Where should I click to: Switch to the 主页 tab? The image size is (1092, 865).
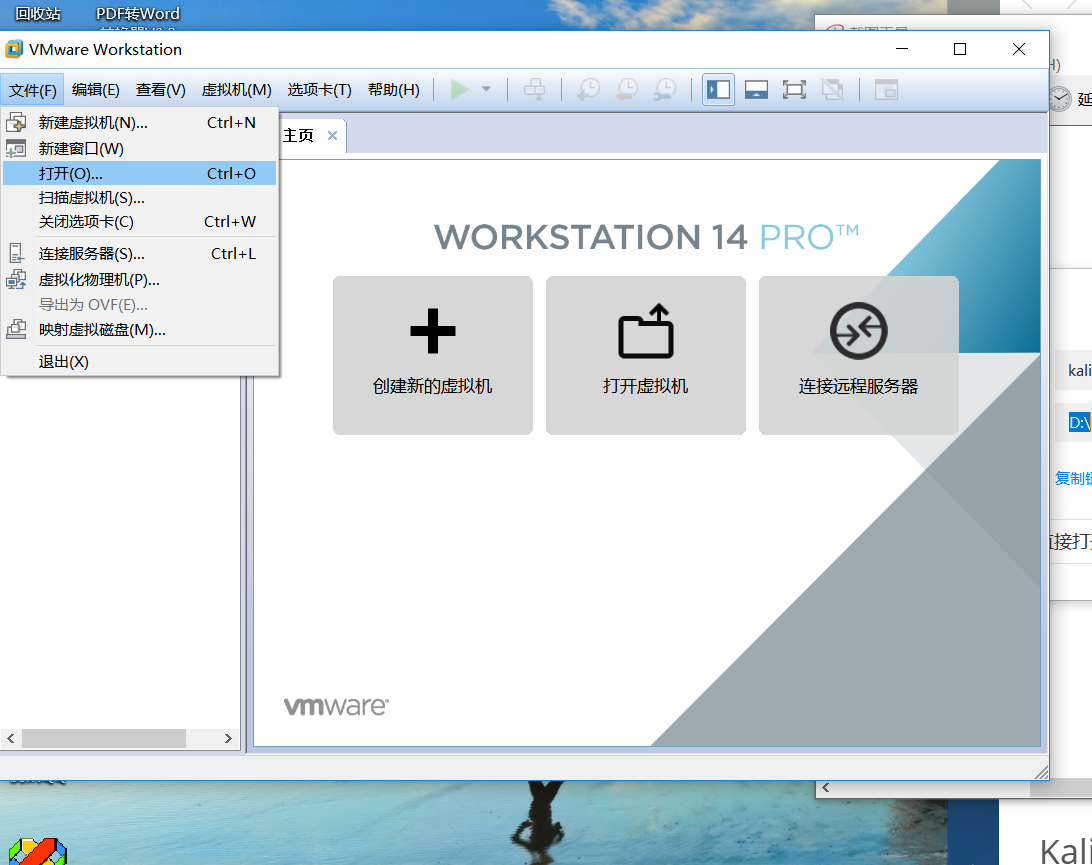(x=299, y=136)
